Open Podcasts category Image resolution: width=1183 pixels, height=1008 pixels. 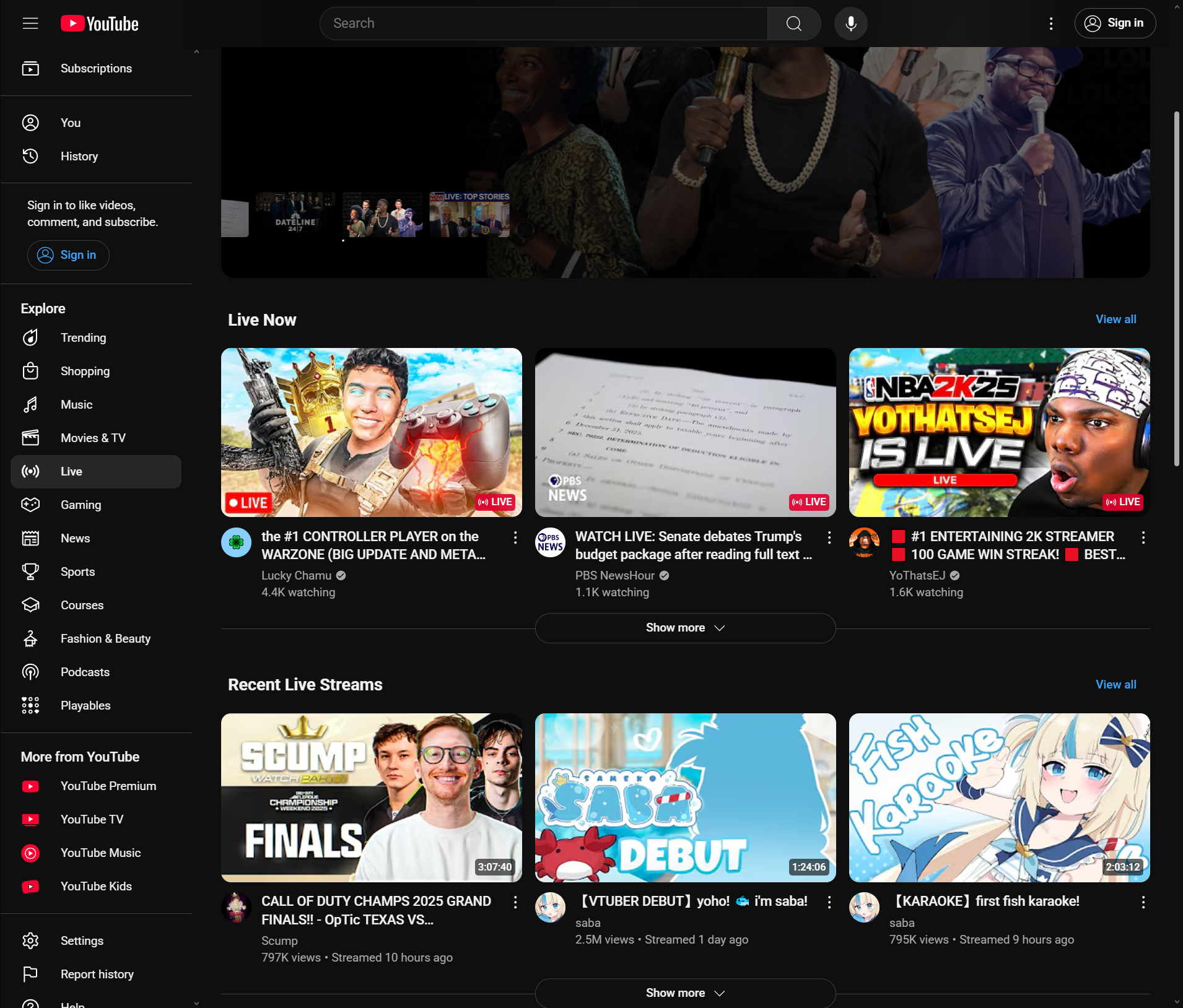(x=96, y=672)
